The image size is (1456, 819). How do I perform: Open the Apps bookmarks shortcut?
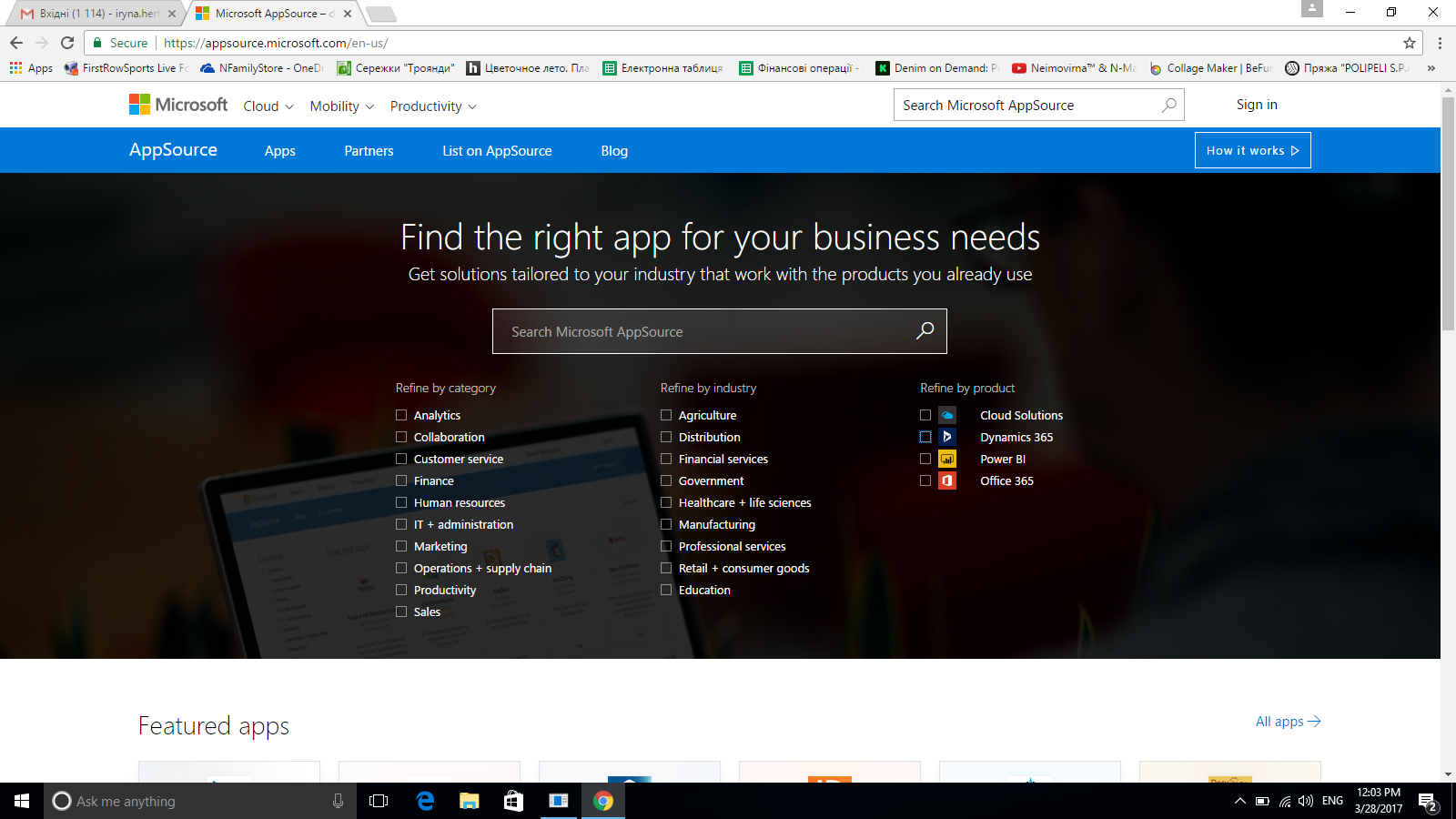tap(31, 68)
